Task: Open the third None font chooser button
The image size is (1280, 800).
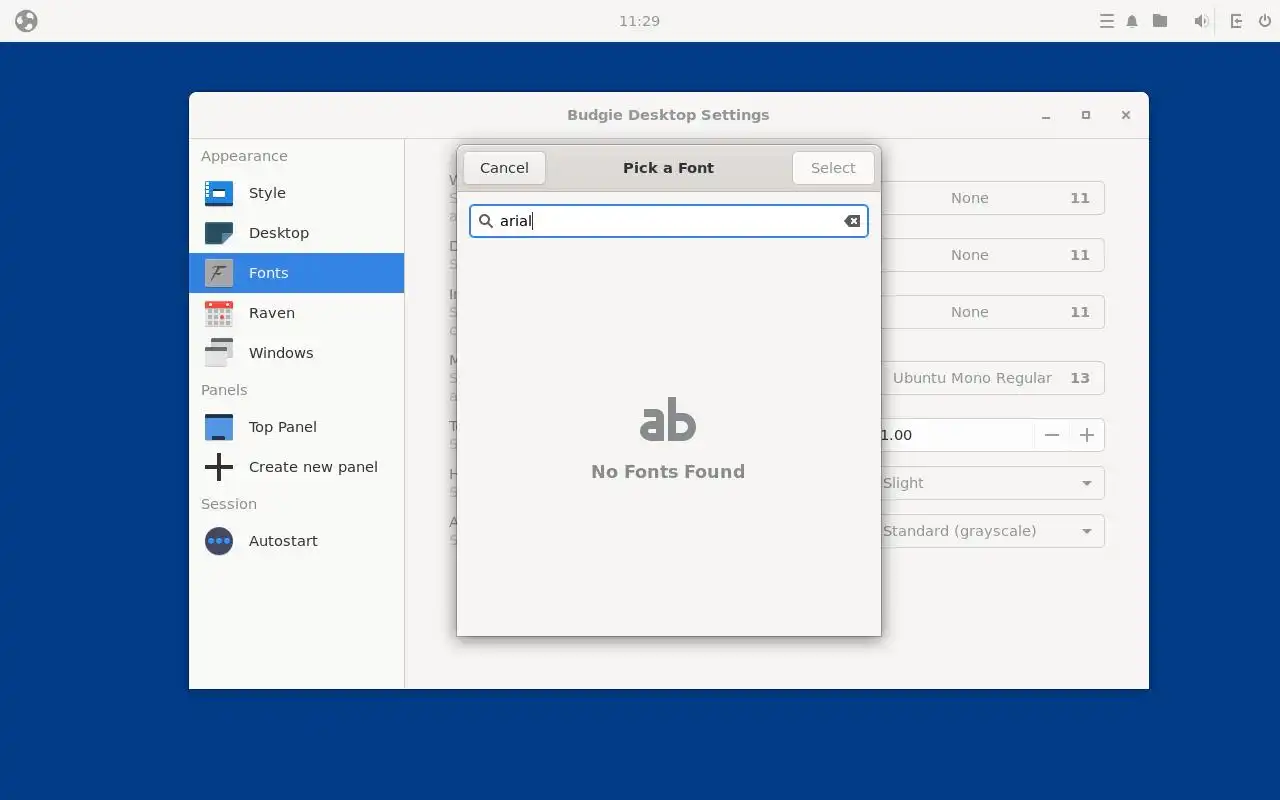Action: tap(992, 312)
